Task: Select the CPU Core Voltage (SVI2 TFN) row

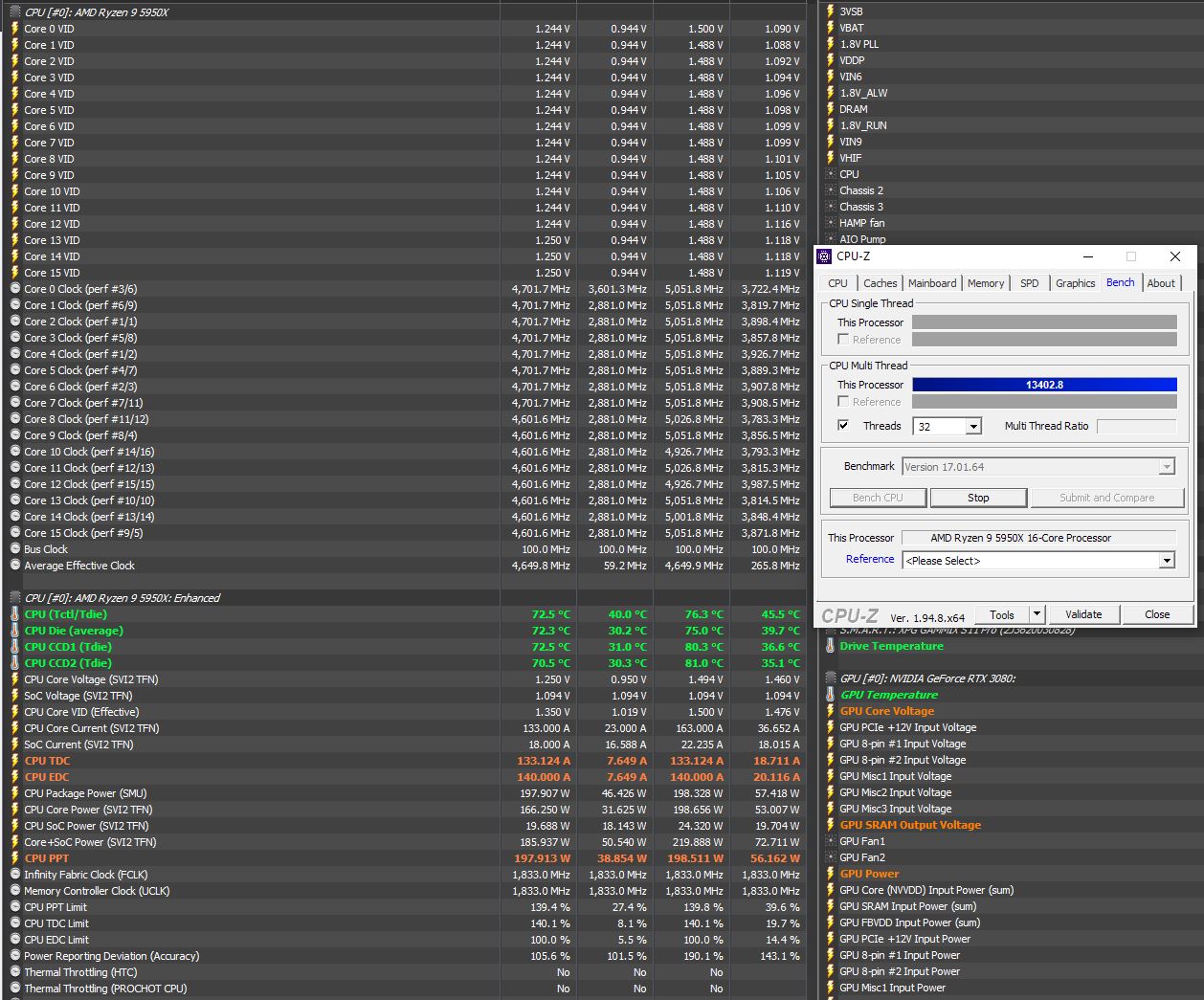Action: pyautogui.click(x=406, y=679)
